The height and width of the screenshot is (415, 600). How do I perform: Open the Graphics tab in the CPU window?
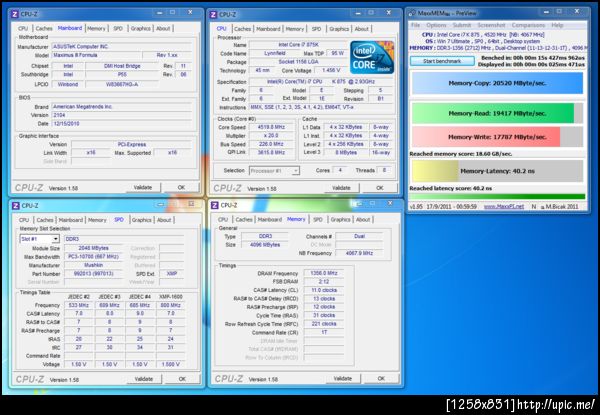pyautogui.click(x=339, y=29)
